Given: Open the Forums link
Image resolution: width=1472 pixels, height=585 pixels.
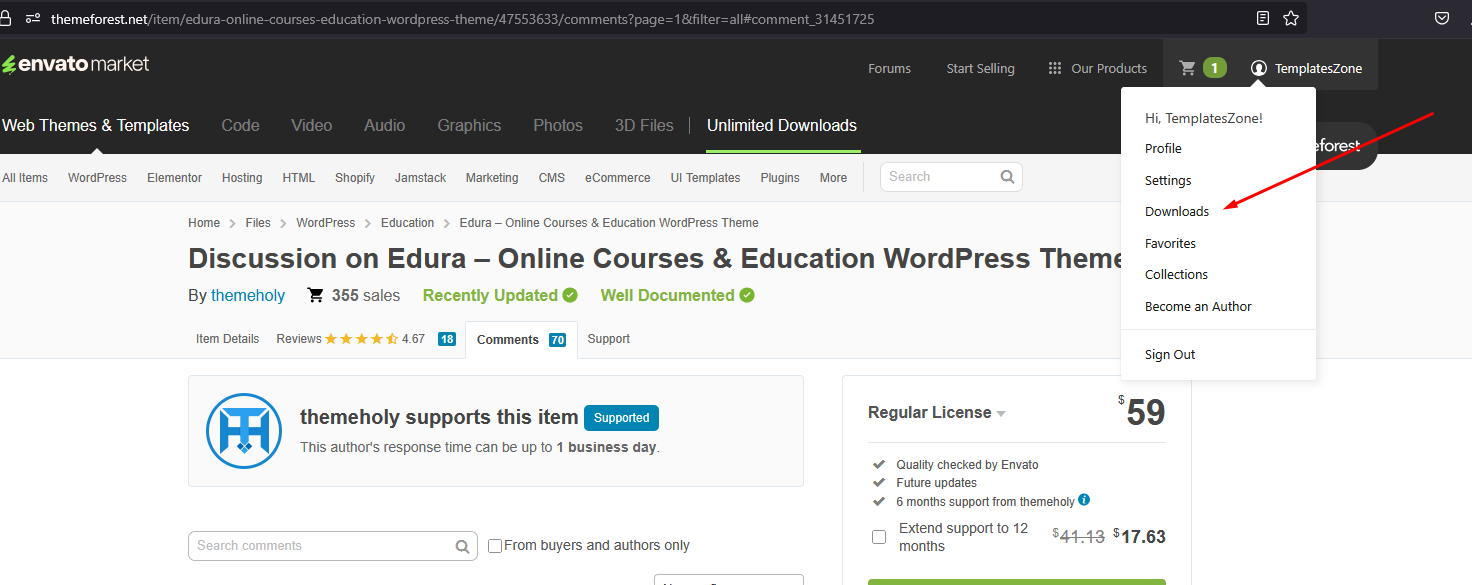Looking at the screenshot, I should coord(889,68).
